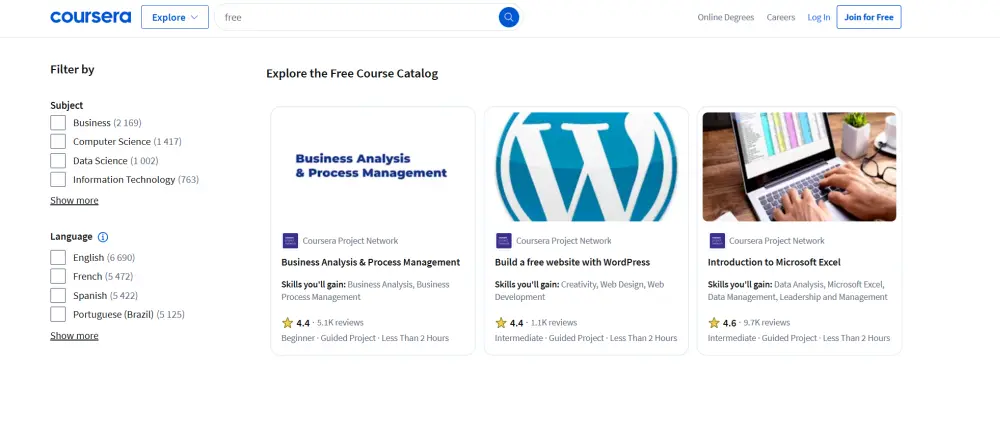The width and height of the screenshot is (1000, 440).
Task: Check the Business subject filter
Action: tap(58, 122)
